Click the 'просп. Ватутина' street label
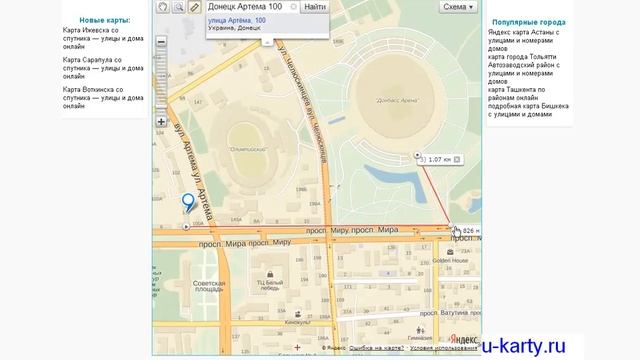 click(x=444, y=313)
